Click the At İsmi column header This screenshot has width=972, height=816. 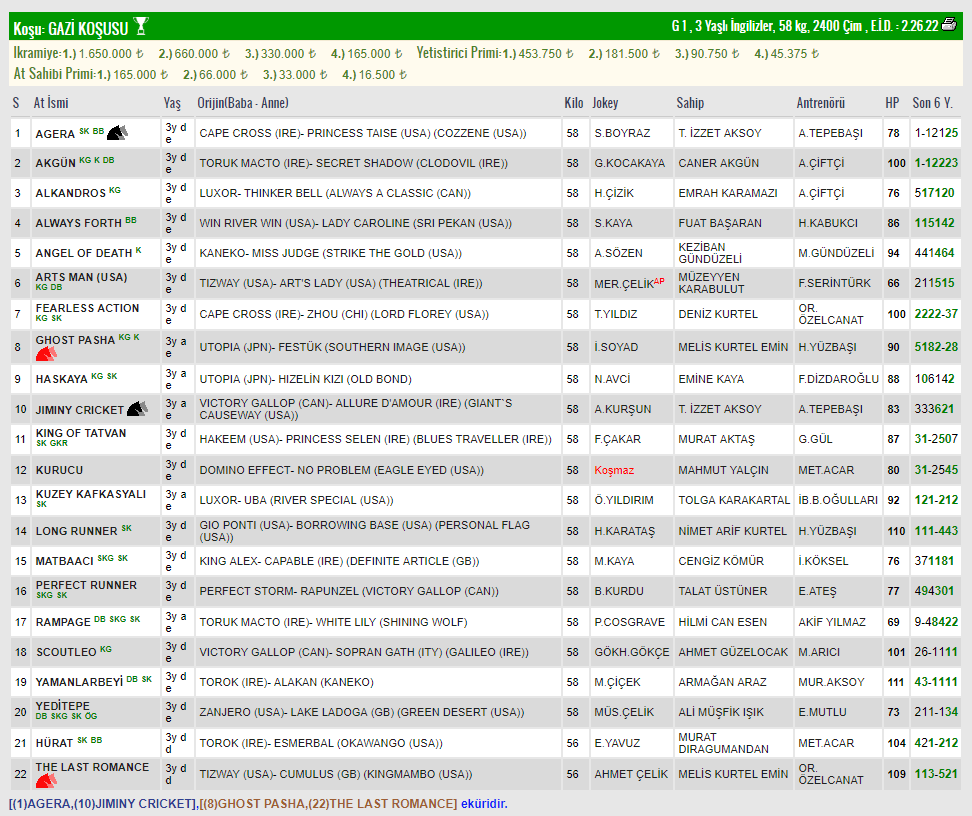(x=51, y=103)
